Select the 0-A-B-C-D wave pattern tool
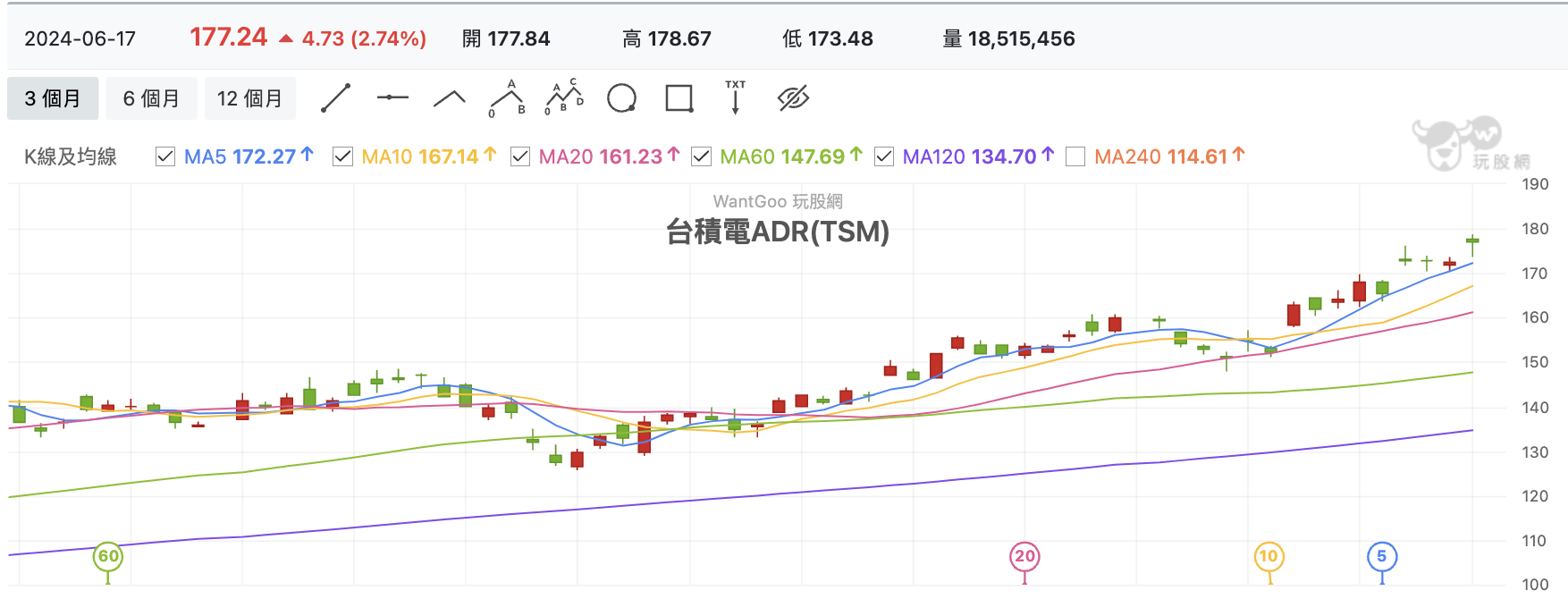This screenshot has width=1568, height=599. coord(564,97)
